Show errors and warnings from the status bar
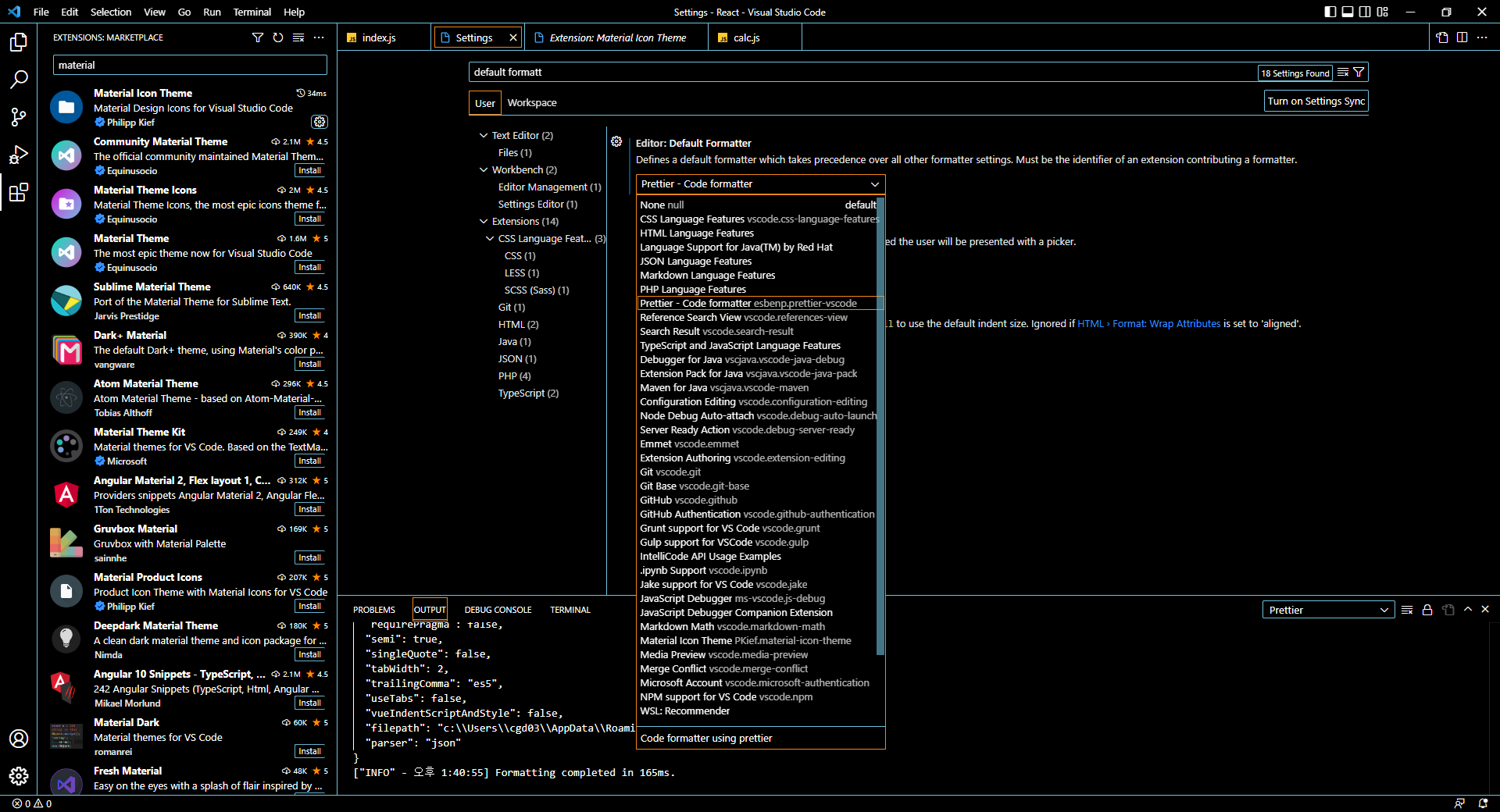The height and width of the screenshot is (812, 1500). click(32, 803)
